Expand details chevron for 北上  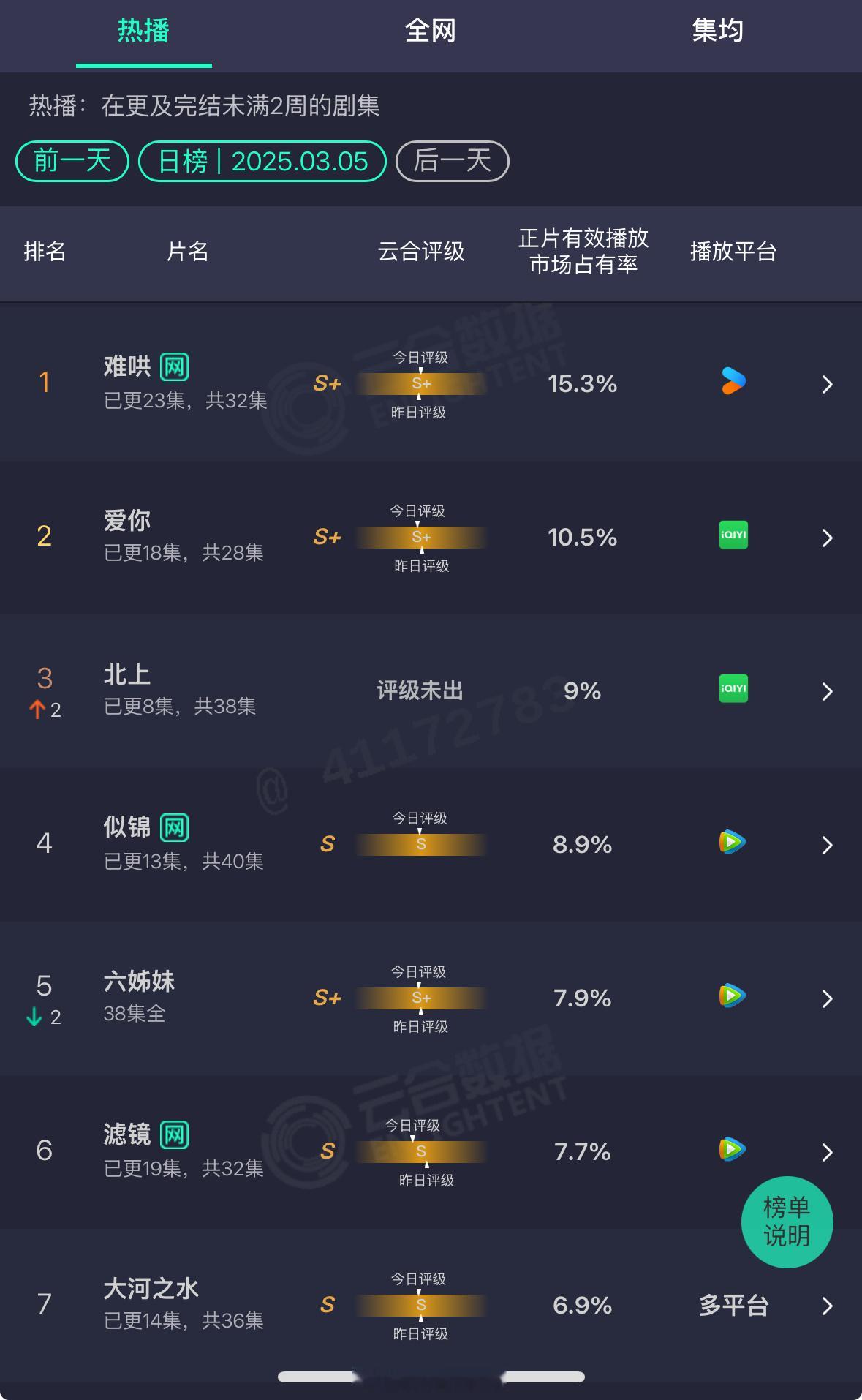pos(827,691)
